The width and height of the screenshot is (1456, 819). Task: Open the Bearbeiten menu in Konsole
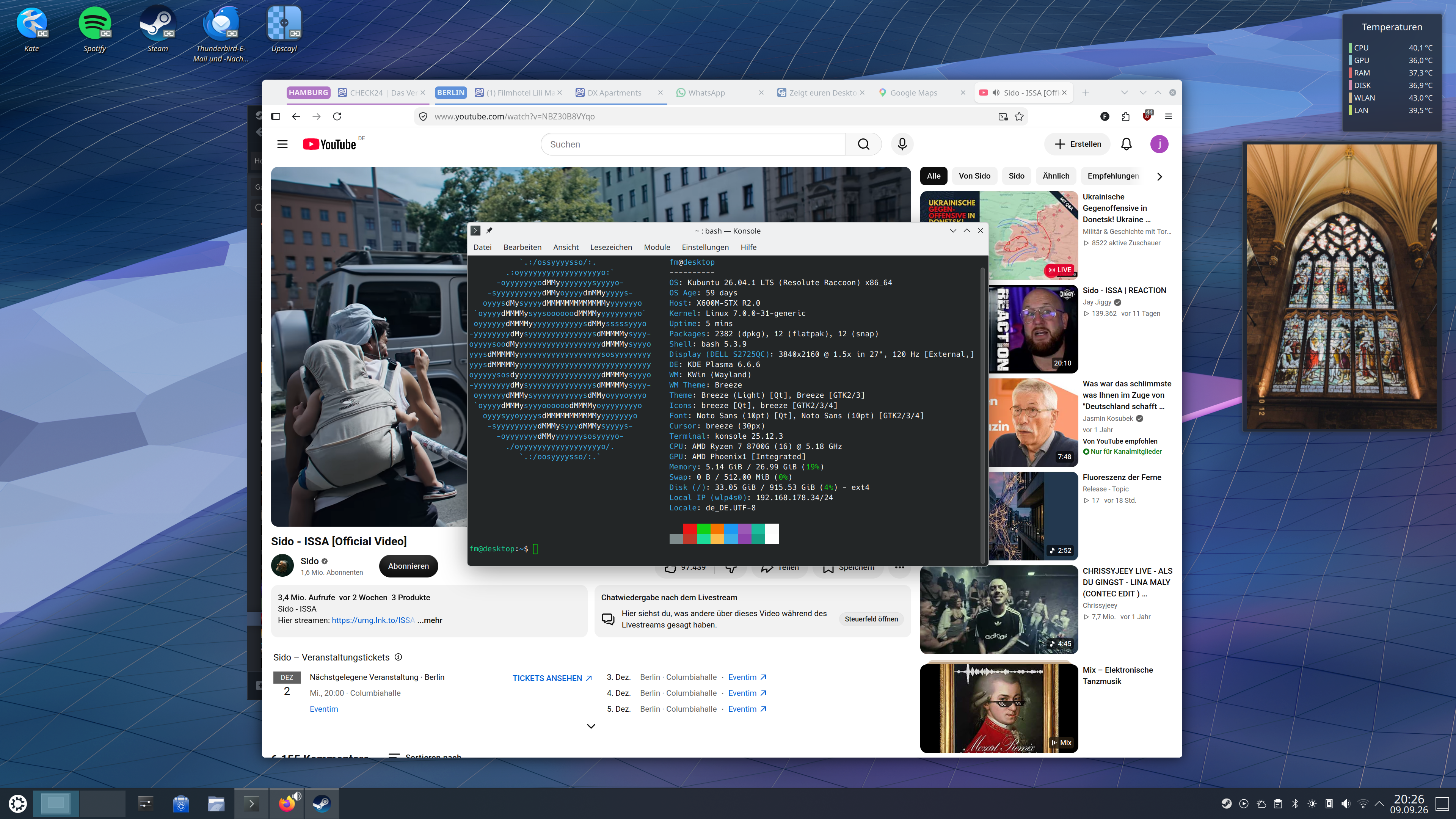pyautogui.click(x=522, y=247)
